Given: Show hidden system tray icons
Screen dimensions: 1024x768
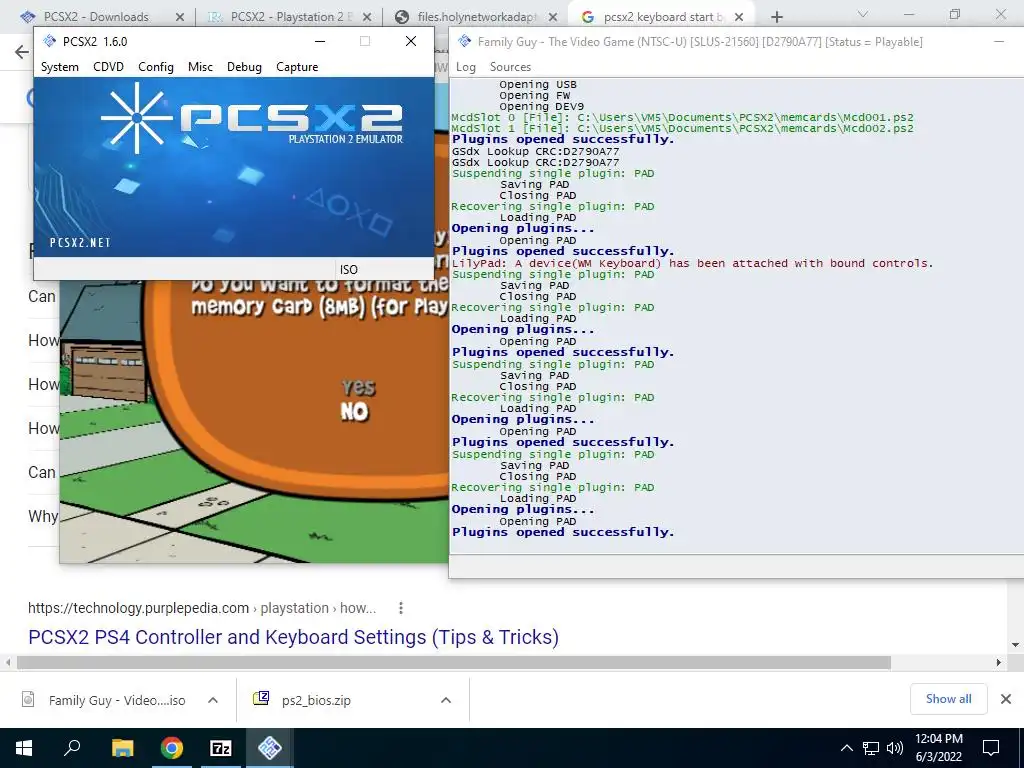Looking at the screenshot, I should point(846,748).
